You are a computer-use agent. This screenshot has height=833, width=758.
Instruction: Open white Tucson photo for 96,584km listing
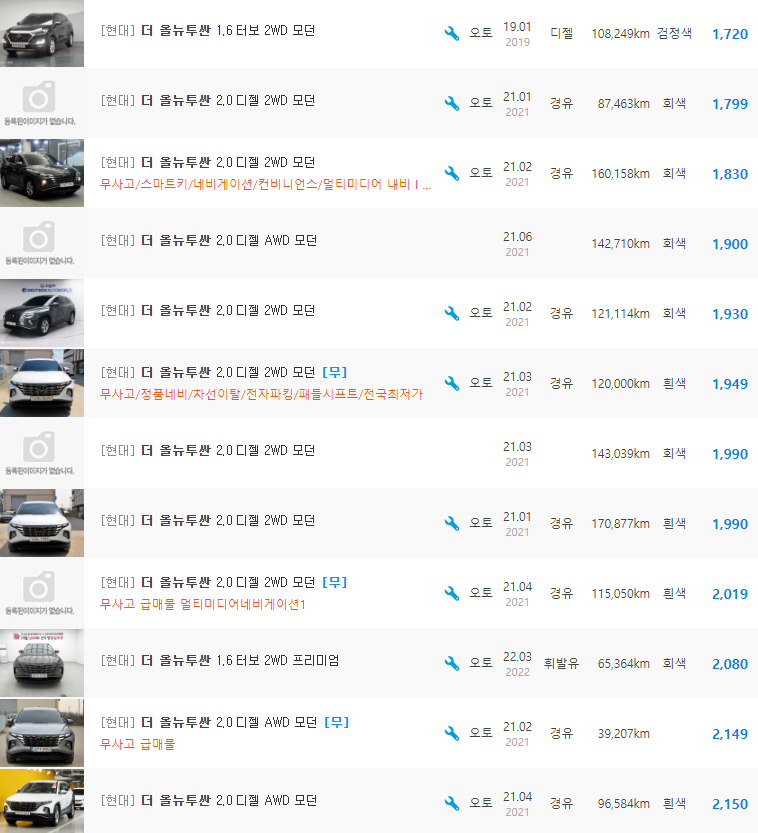pyautogui.click(x=42, y=801)
